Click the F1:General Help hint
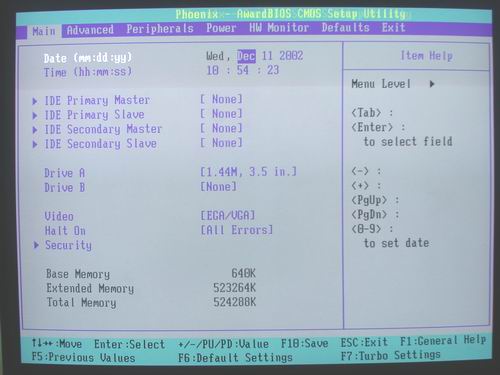Screen dimensions: 500x375 (x=443, y=340)
